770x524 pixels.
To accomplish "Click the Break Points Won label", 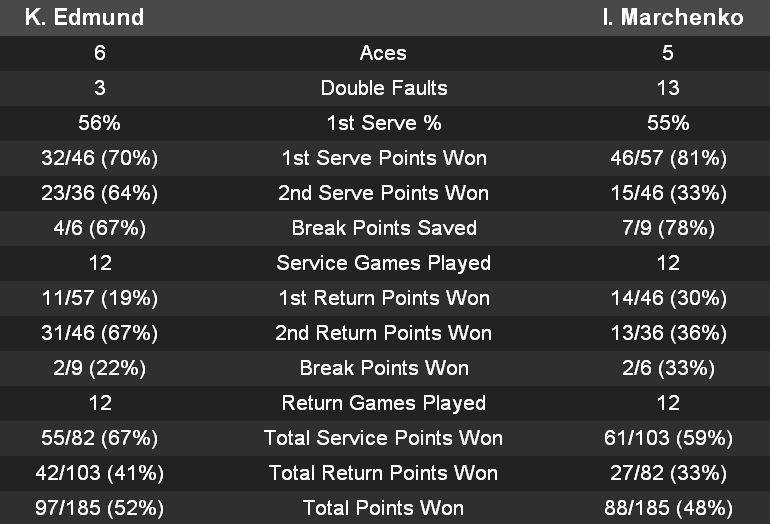I will click(x=383, y=368).
